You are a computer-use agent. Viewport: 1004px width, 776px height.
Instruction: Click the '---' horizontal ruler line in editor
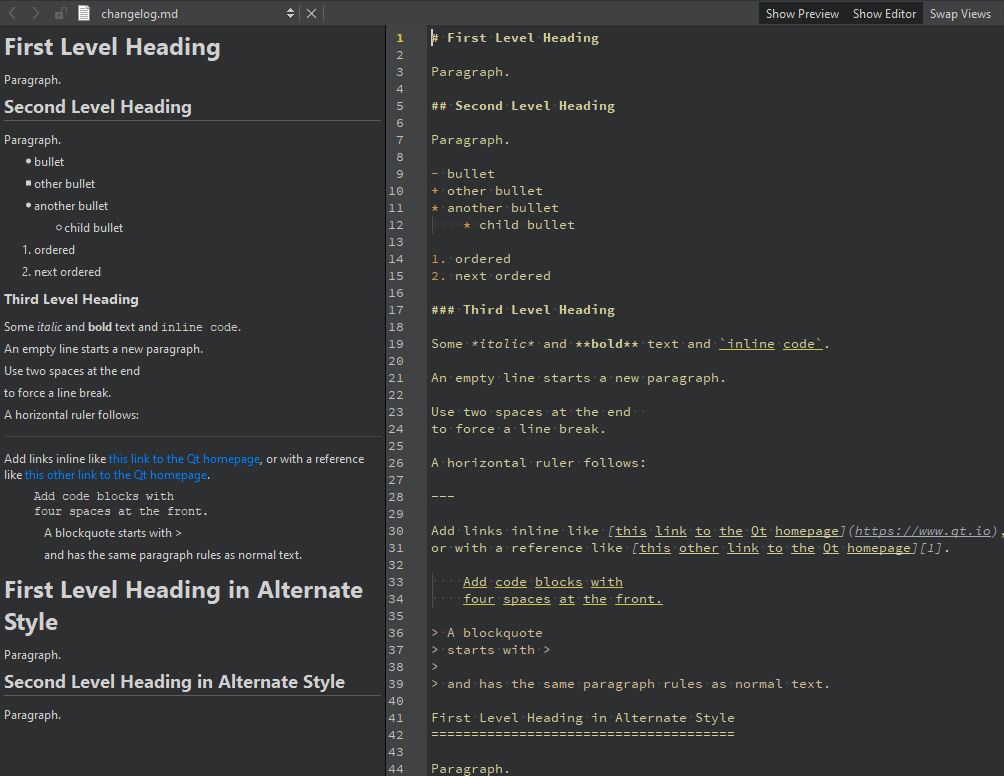(x=443, y=497)
